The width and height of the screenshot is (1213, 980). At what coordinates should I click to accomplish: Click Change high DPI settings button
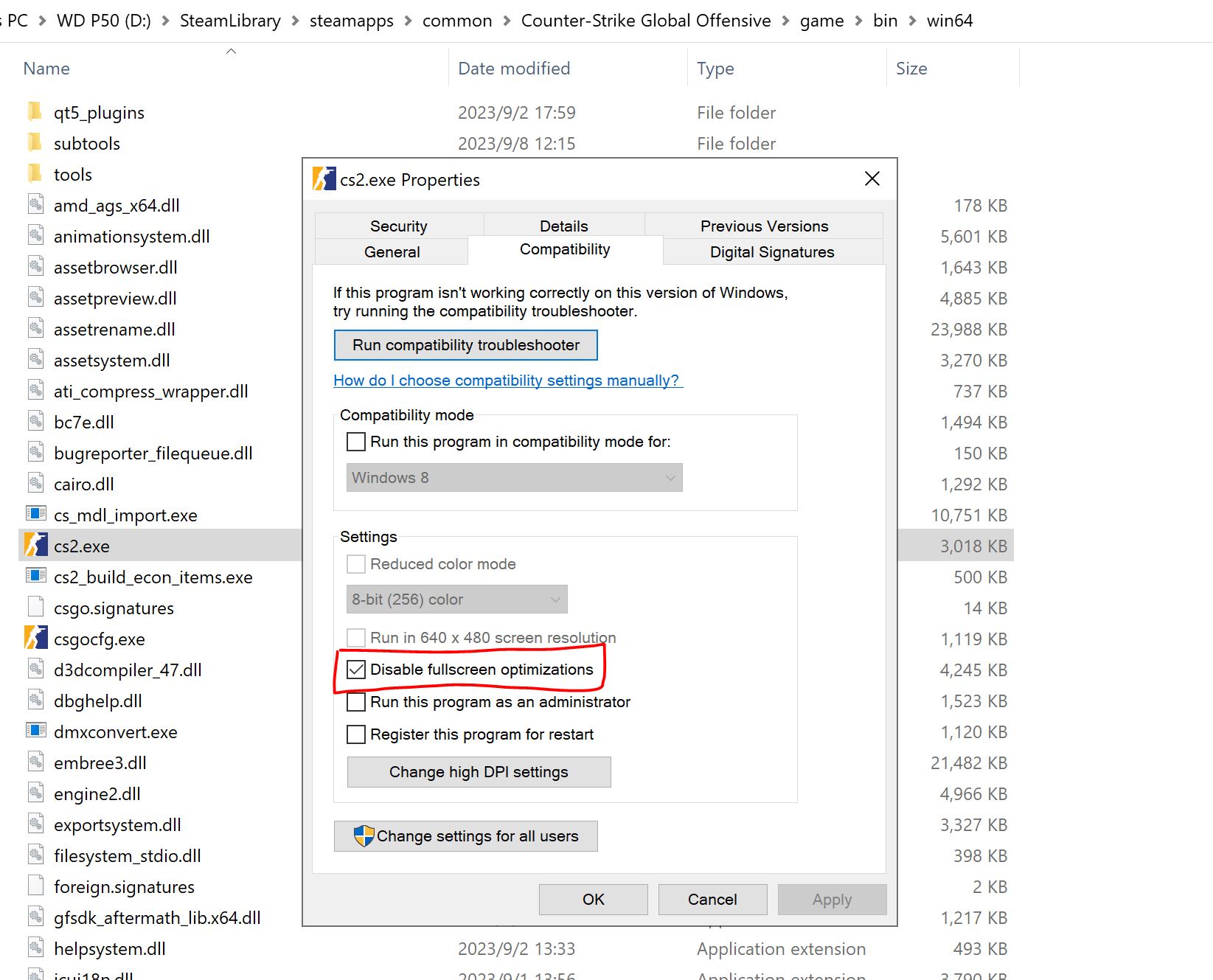click(479, 772)
